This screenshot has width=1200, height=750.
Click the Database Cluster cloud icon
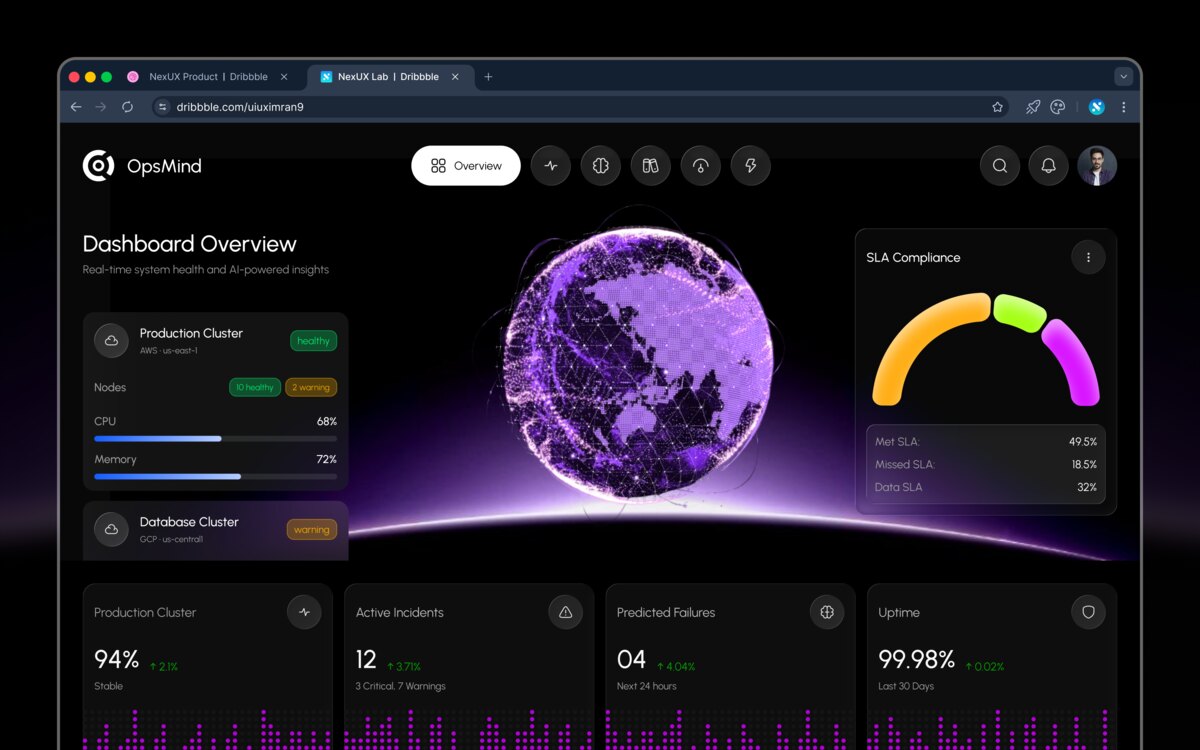coord(111,529)
